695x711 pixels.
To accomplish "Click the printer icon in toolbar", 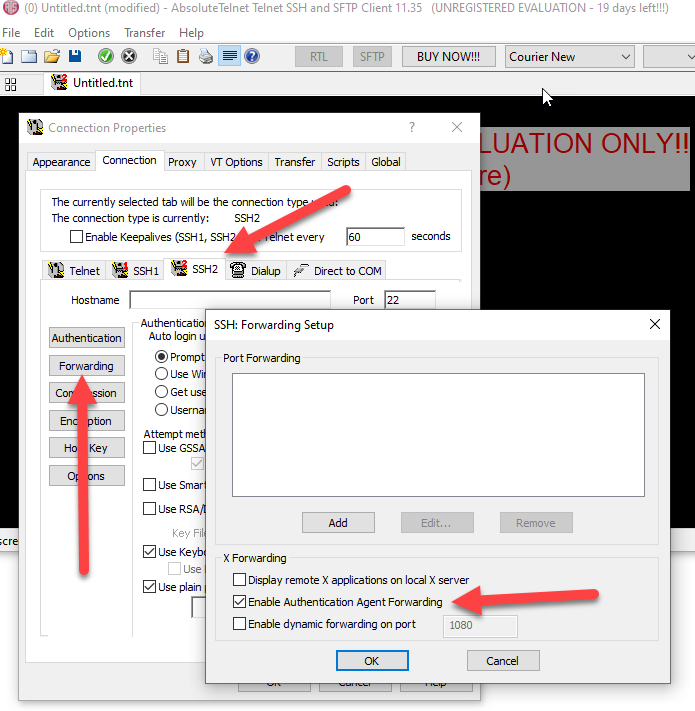I will pos(206,56).
